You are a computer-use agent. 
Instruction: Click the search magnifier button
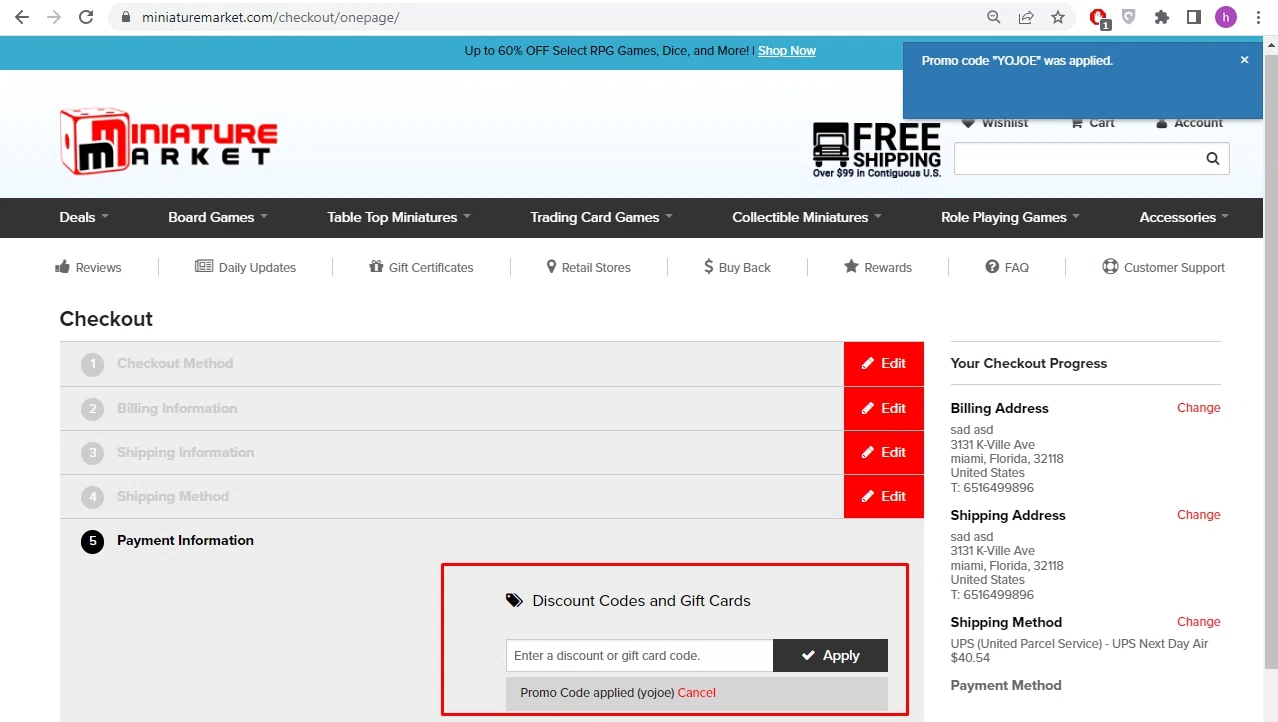click(x=1213, y=158)
